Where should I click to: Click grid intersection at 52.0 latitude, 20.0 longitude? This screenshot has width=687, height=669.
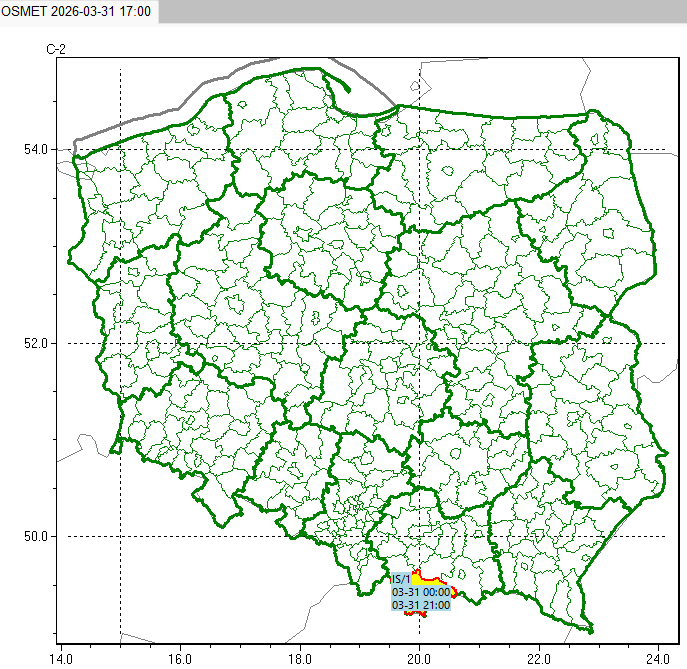pos(420,343)
